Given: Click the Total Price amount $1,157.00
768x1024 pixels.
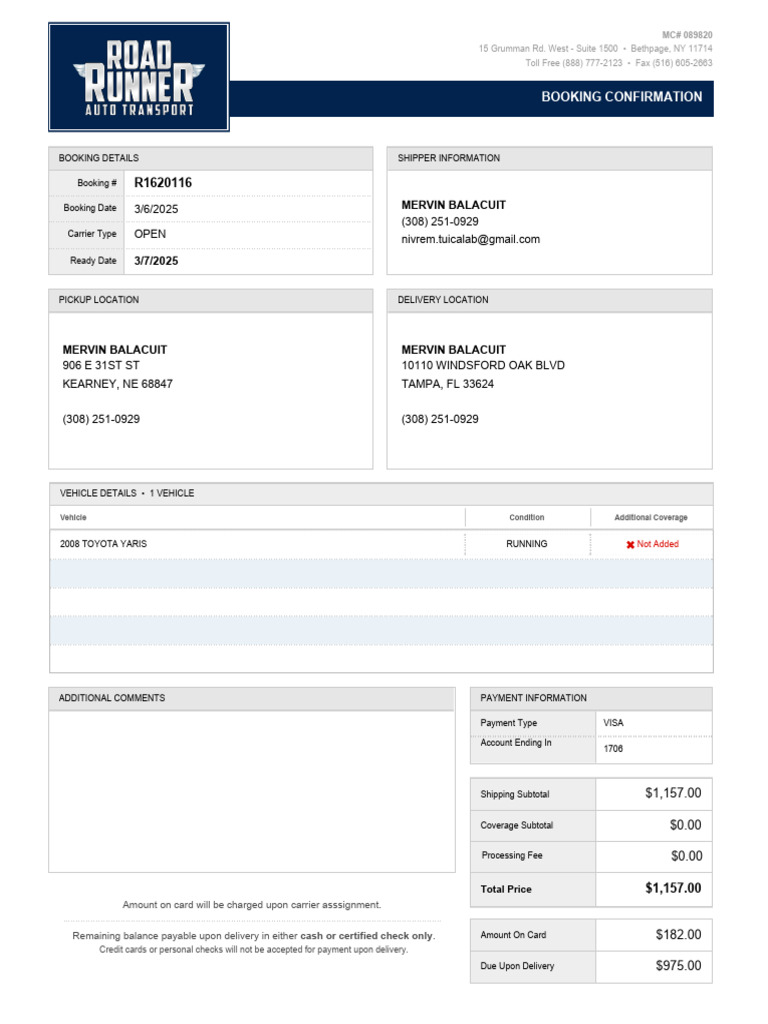Looking at the screenshot, I should point(673,888).
